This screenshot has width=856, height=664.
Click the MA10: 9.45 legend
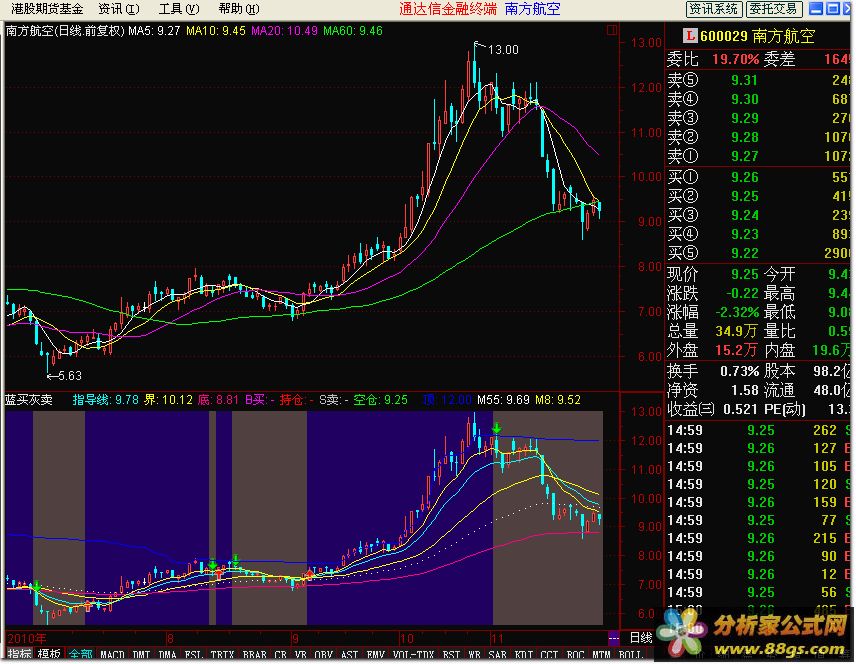pyautogui.click(x=216, y=31)
